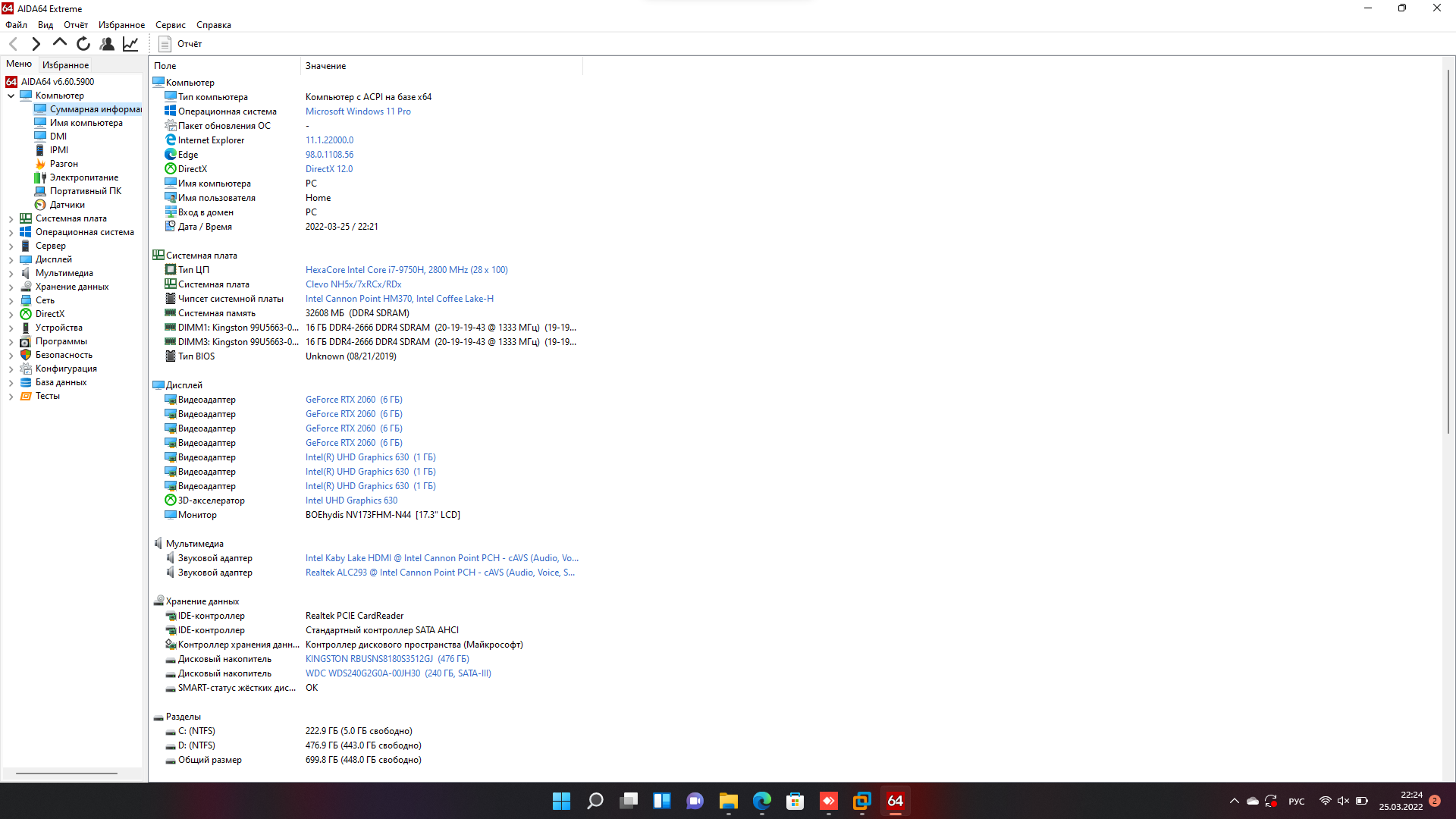Open the Файл menu

[x=16, y=25]
